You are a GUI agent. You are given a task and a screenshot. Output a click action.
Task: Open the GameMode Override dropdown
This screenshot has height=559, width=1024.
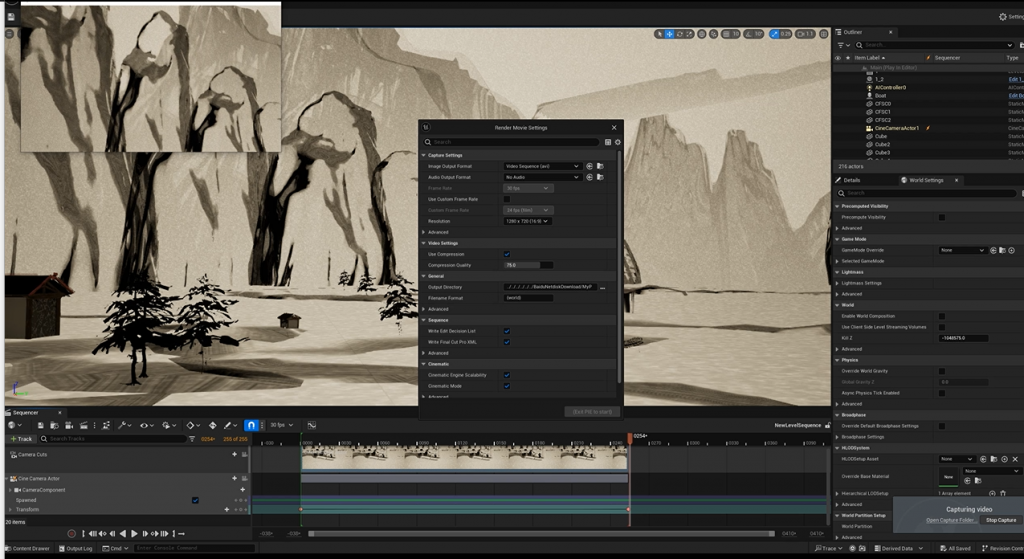click(963, 250)
